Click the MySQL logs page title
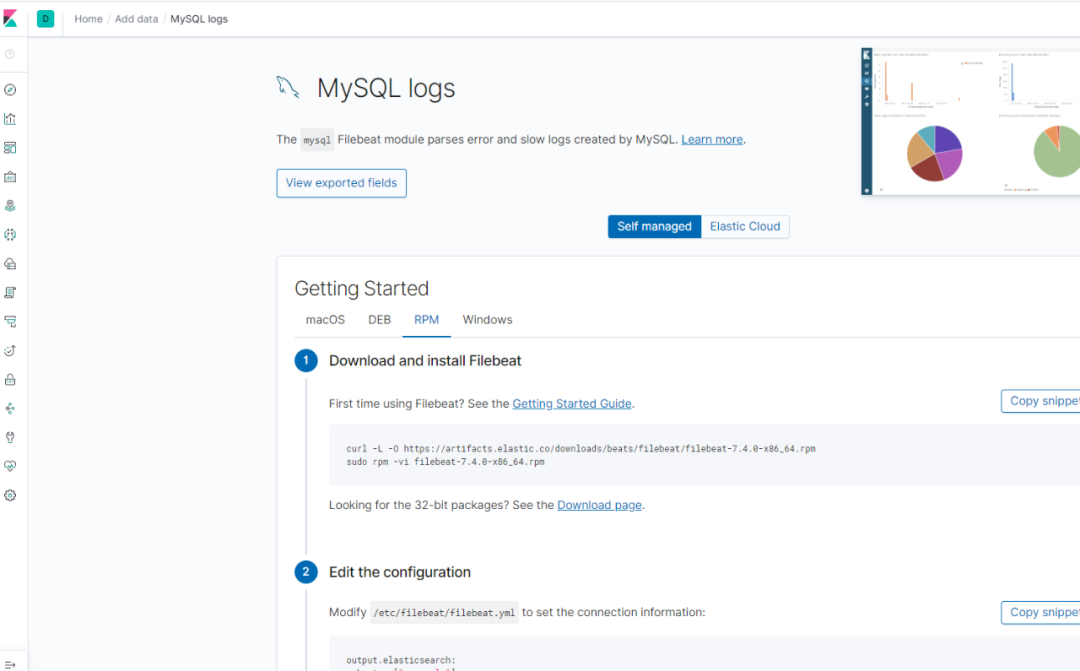This screenshot has width=1080, height=671. (x=386, y=88)
